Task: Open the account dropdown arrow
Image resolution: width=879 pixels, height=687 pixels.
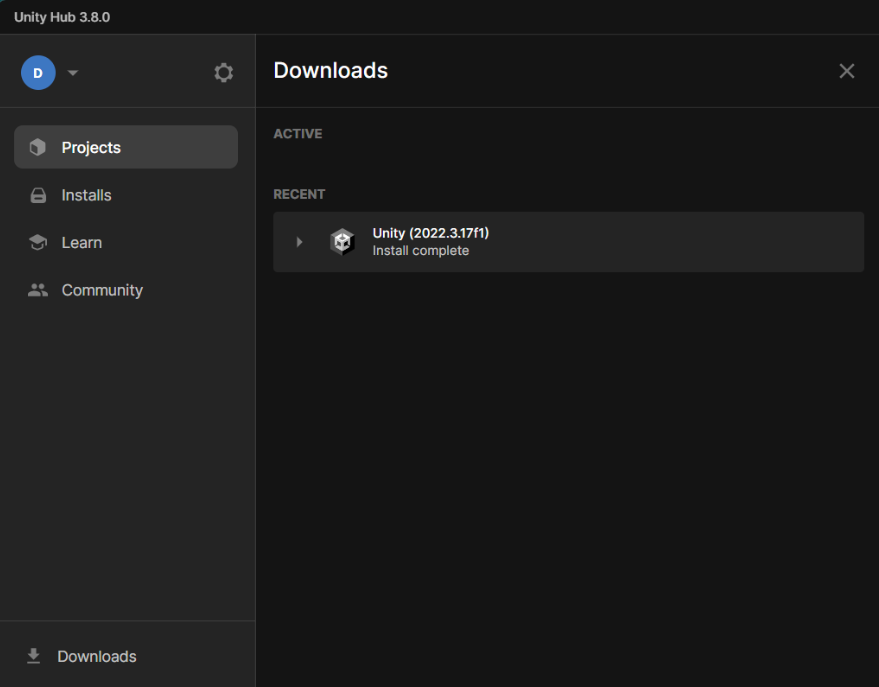Action: coord(73,73)
